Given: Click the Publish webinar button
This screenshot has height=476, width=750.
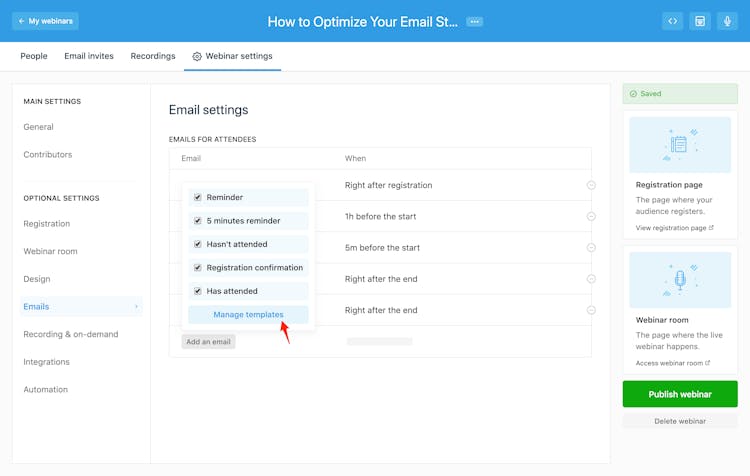Looking at the screenshot, I should (x=680, y=394).
